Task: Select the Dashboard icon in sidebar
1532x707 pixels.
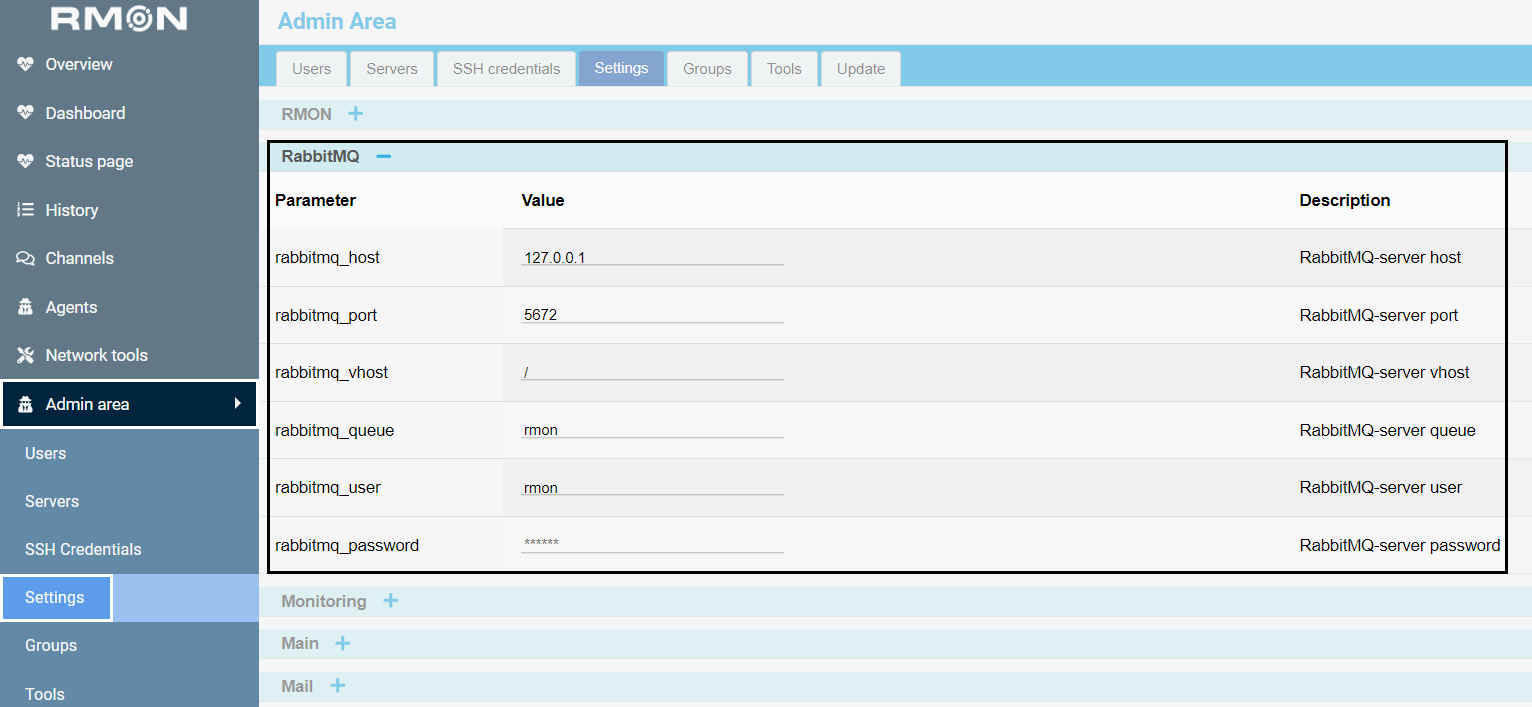Action: pyautogui.click(x=24, y=113)
